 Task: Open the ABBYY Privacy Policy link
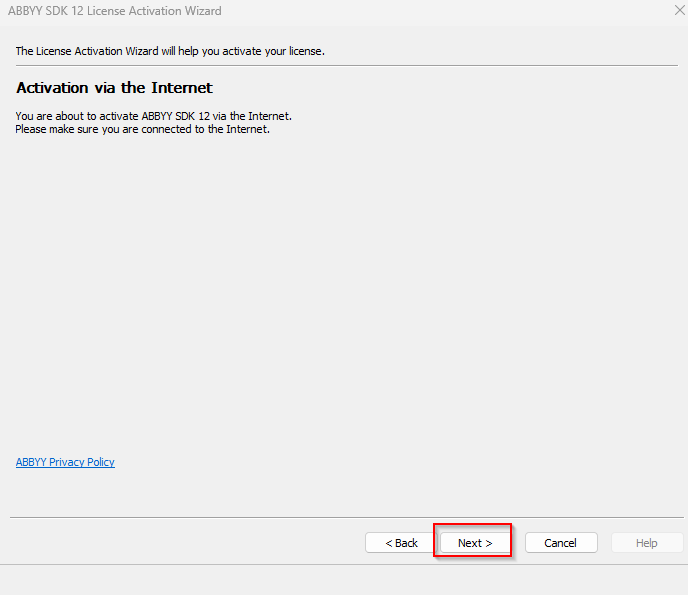65,462
